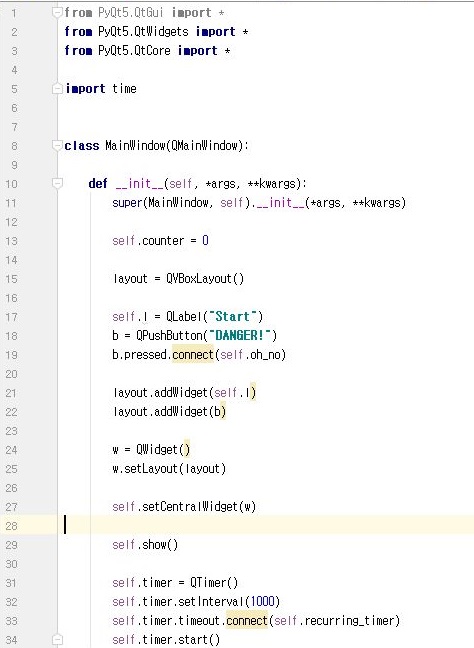Click 'QVBoxLayout()' on line 15
This screenshot has height=648, width=474.
205,279
